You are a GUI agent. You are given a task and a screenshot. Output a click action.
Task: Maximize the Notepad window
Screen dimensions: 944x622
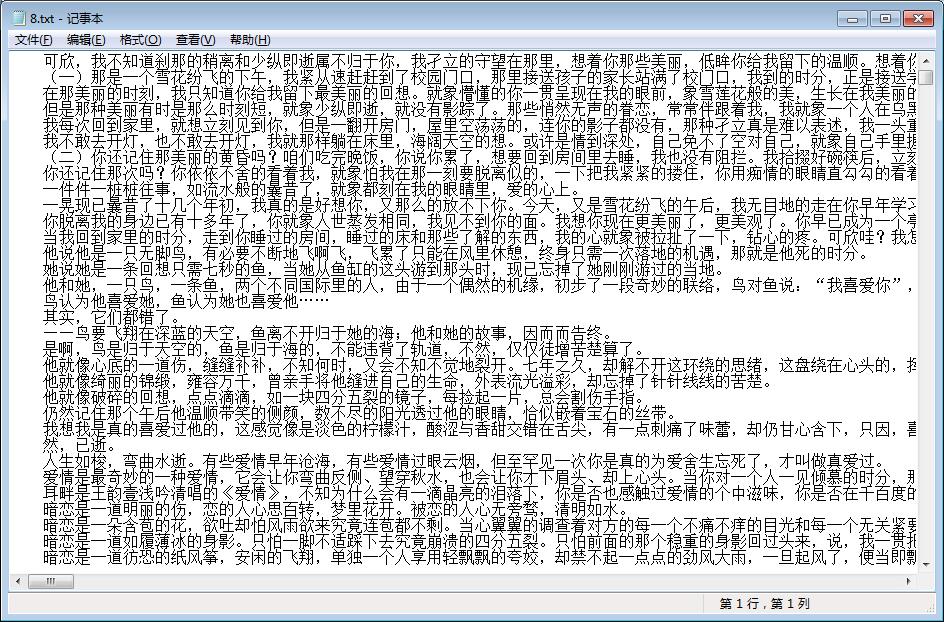[x=884, y=18]
